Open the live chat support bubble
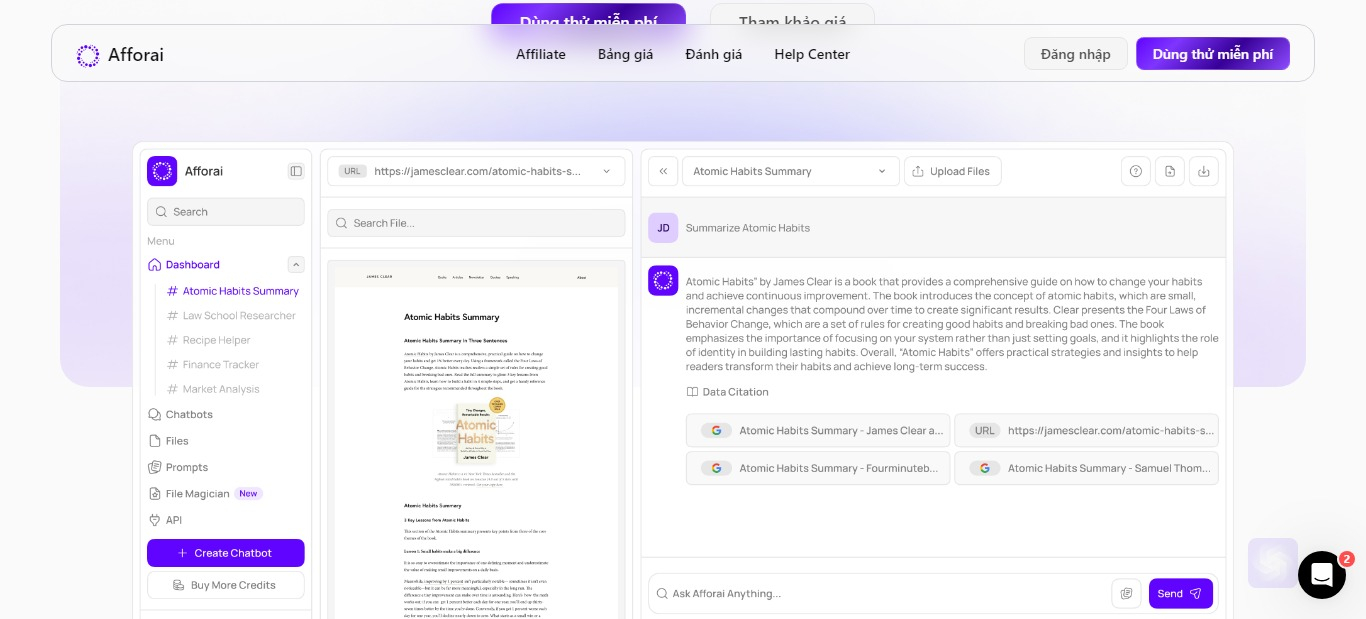 (x=1321, y=575)
